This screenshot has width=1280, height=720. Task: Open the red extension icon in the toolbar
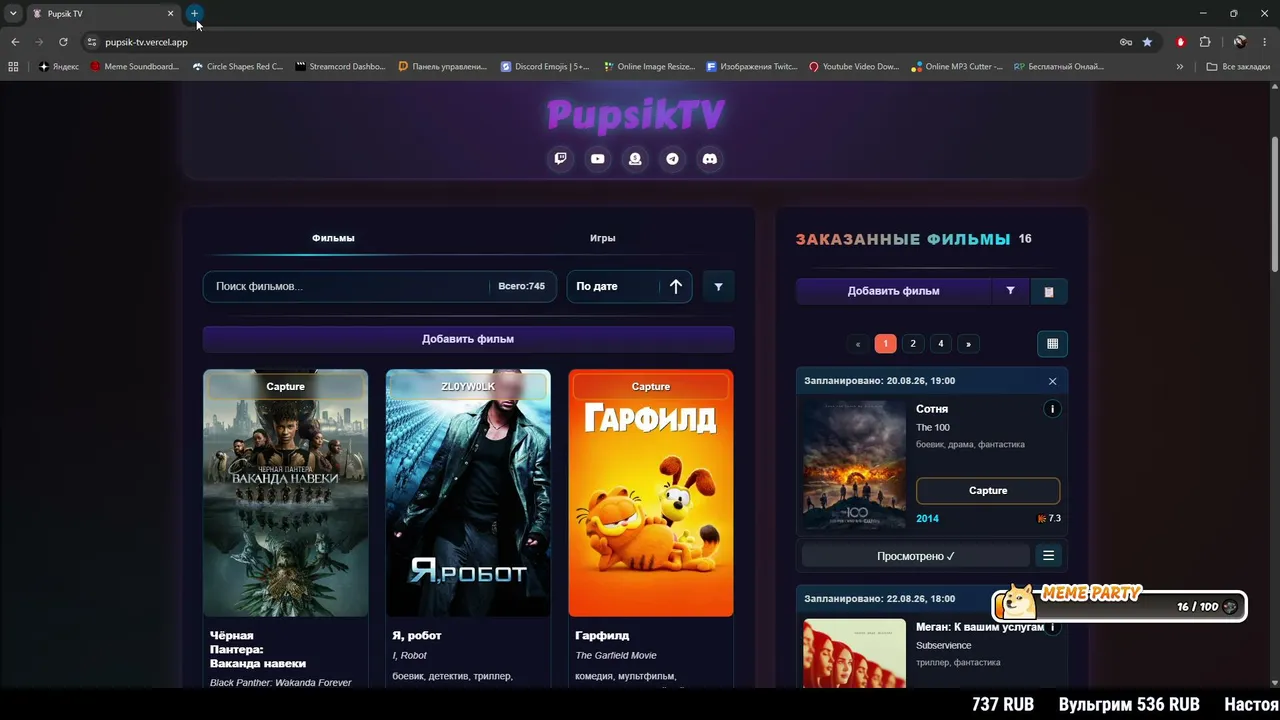point(1181,42)
